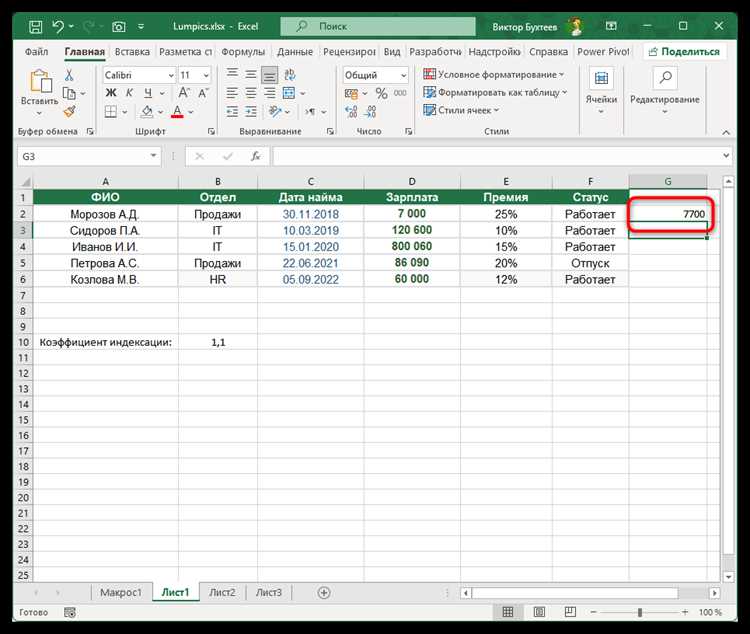Viewport: 750px width, 634px height.
Task: Expand the Editing (Редактирование) group
Action: [x=664, y=92]
